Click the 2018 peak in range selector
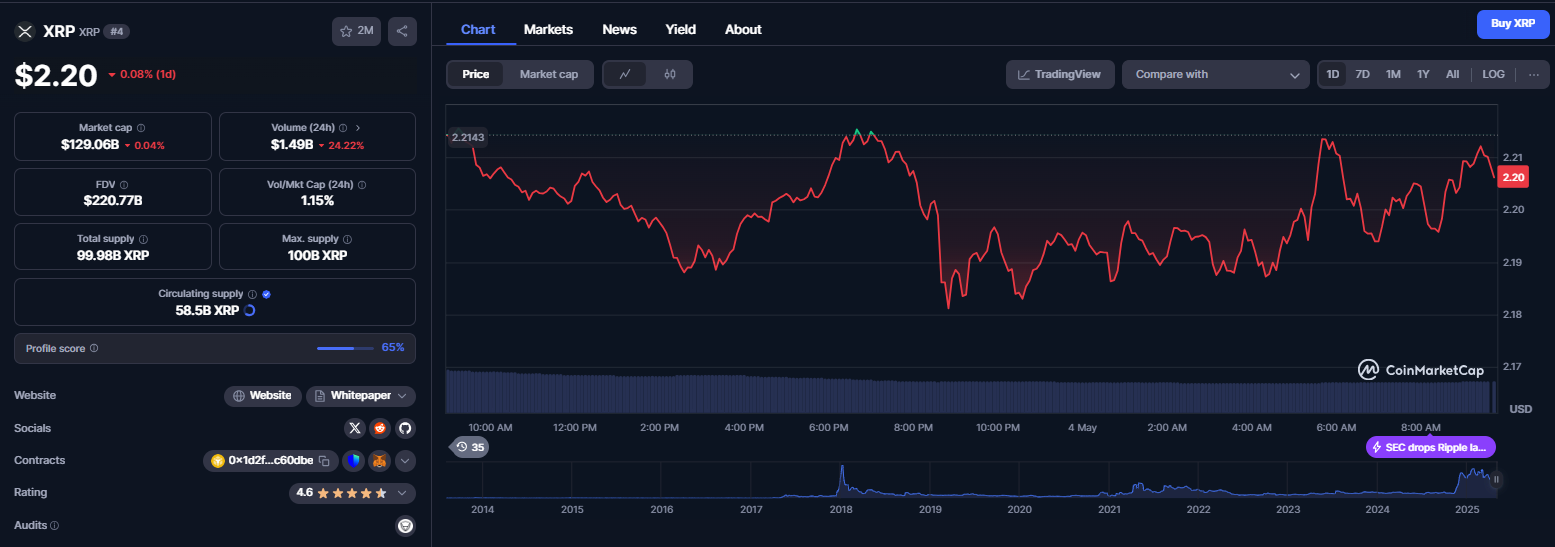Image resolution: width=1555 pixels, height=547 pixels. (x=842, y=479)
